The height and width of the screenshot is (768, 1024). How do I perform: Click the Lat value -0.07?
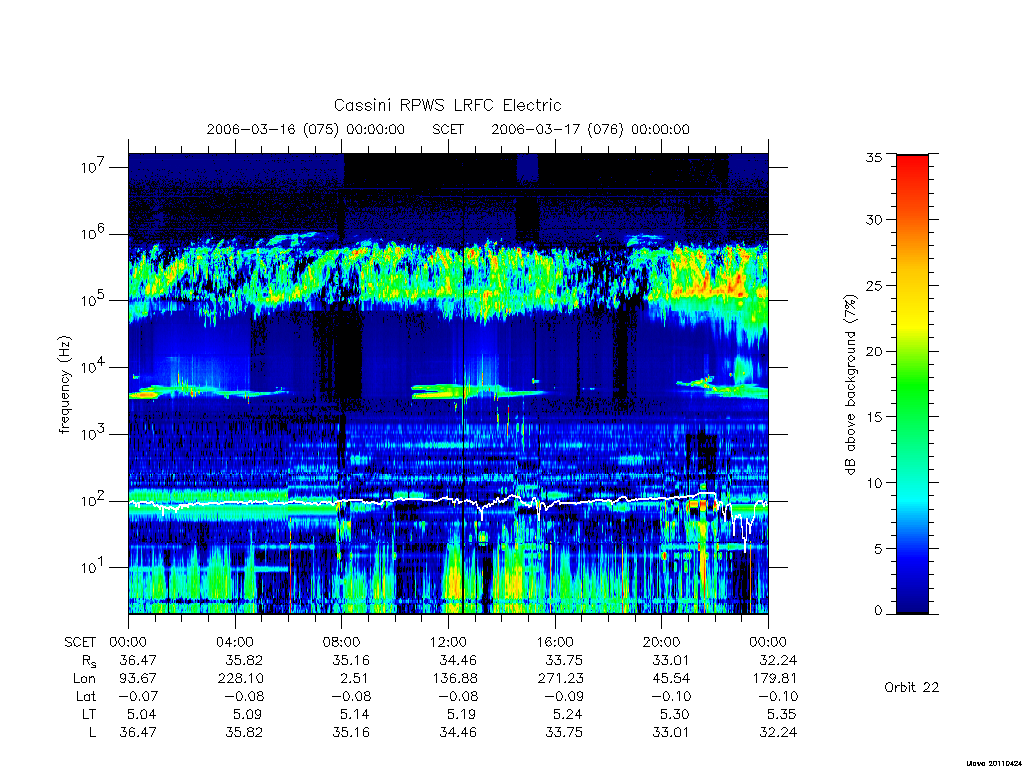(x=138, y=697)
